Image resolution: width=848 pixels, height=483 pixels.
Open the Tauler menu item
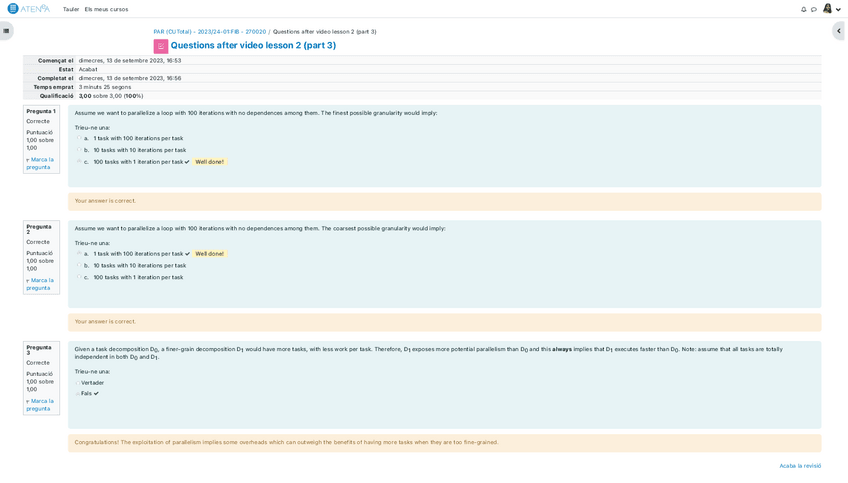[x=71, y=10]
